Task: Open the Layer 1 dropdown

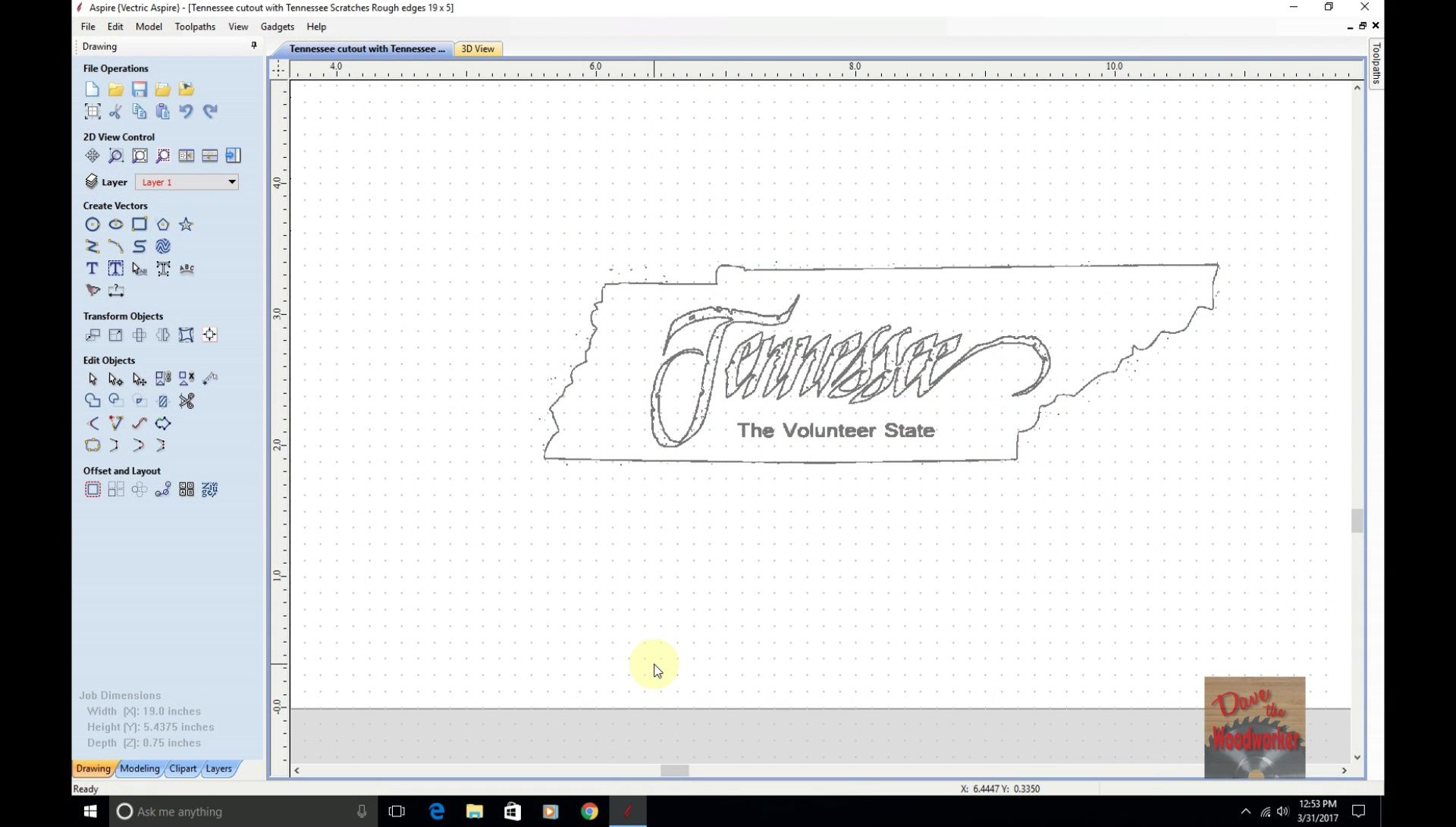Action: (231, 182)
